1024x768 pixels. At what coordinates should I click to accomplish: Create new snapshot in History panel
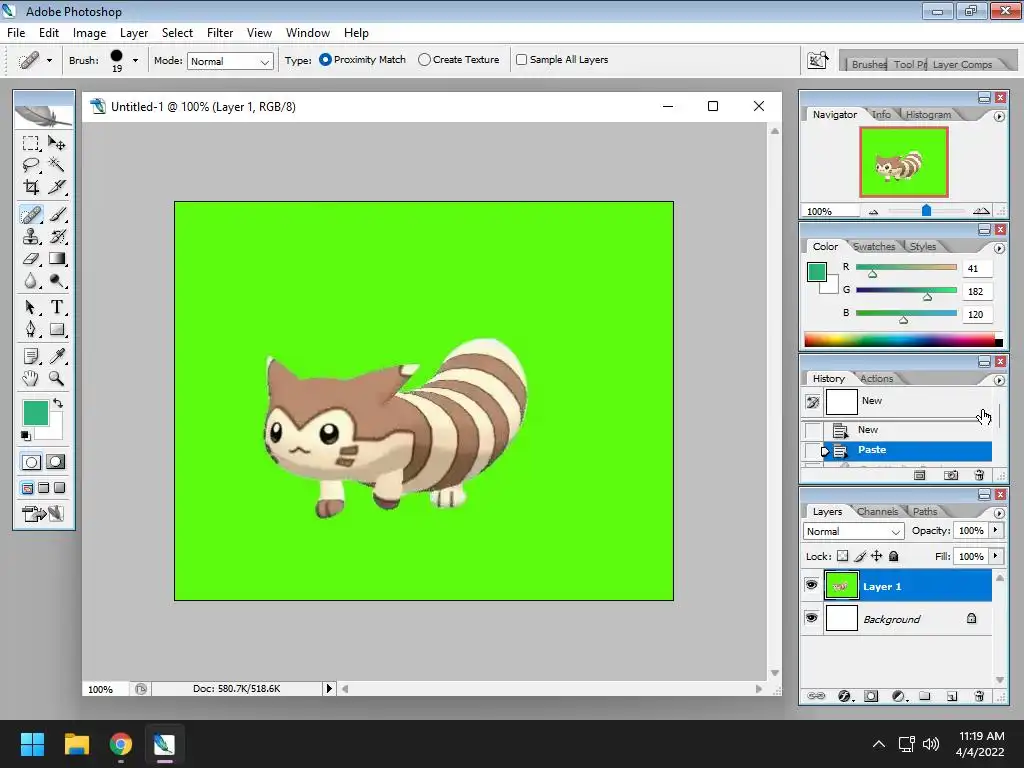pos(951,475)
